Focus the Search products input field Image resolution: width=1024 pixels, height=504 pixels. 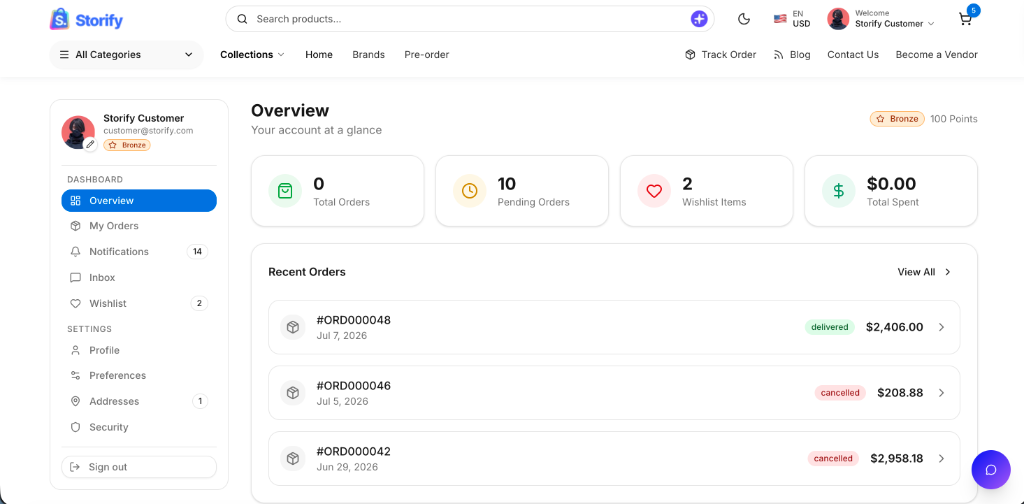(470, 19)
